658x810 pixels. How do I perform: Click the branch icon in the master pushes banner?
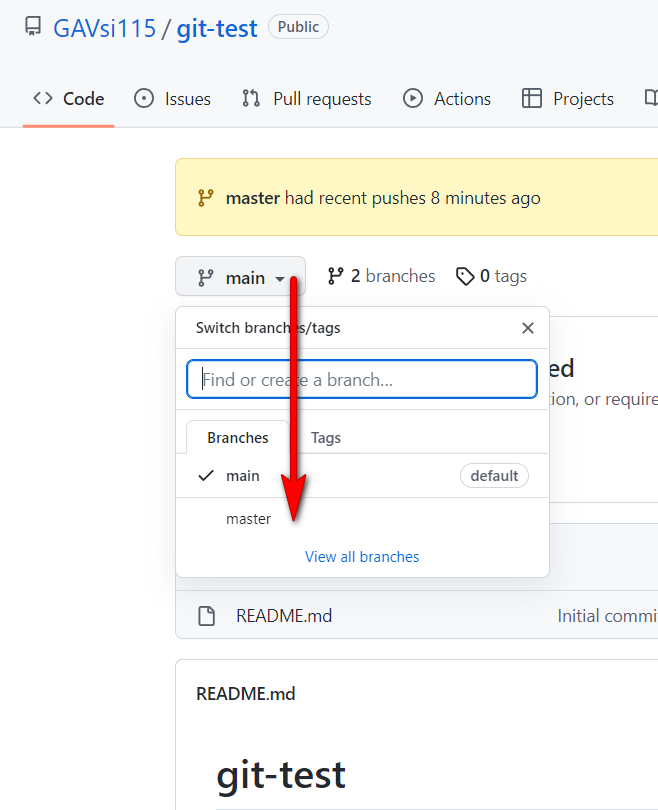click(206, 198)
